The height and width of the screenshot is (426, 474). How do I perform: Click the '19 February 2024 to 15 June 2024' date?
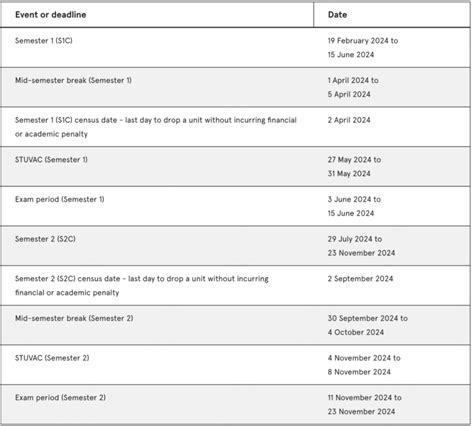pyautogui.click(x=363, y=48)
